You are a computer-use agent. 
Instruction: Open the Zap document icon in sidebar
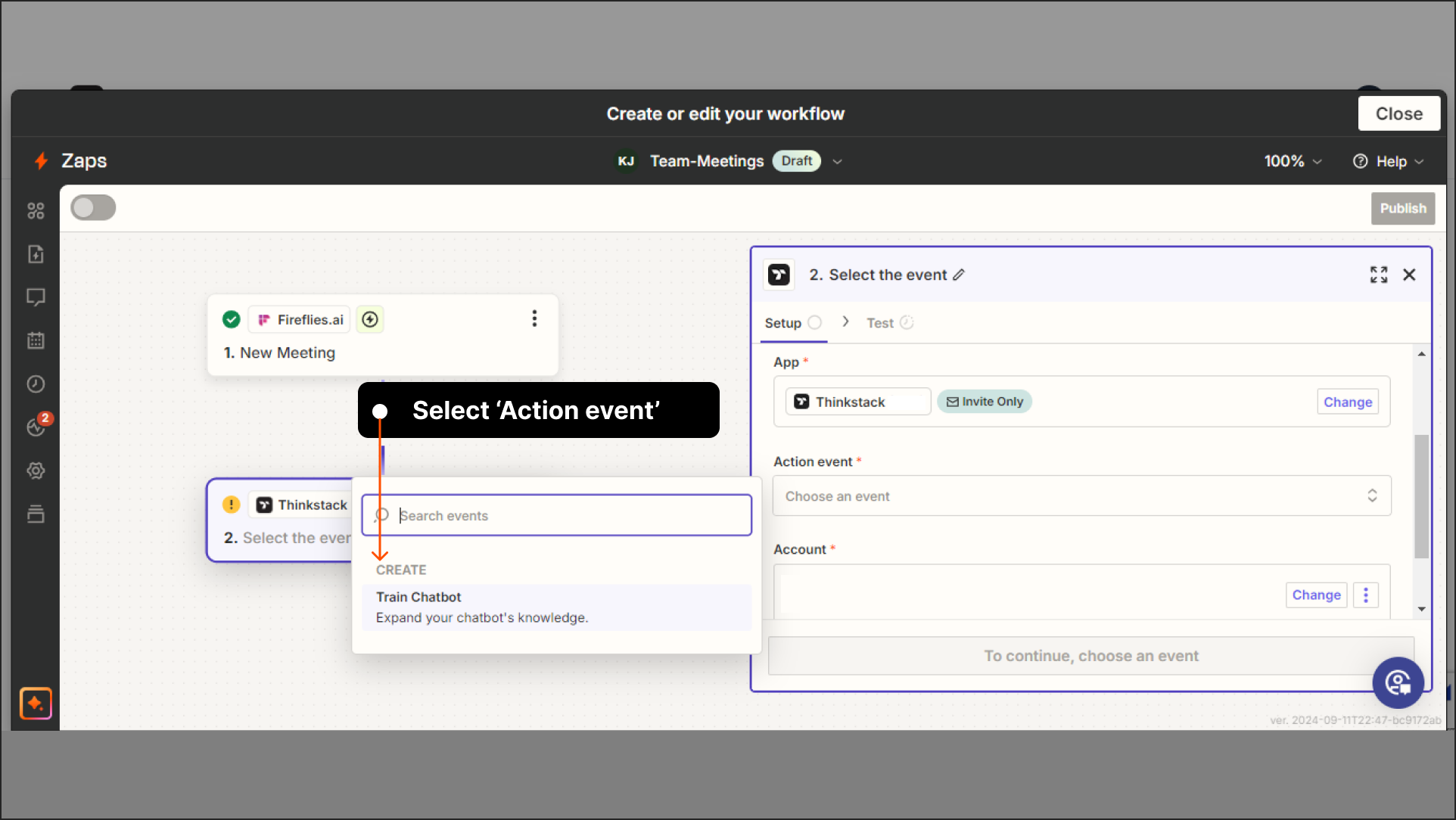(x=36, y=254)
